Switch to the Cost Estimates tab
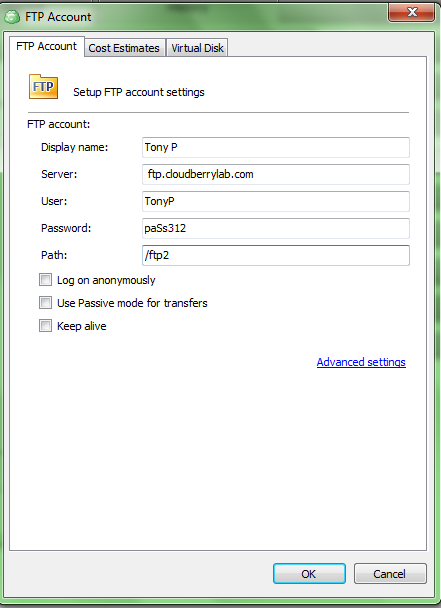Viewport: 441px width, 608px height. [x=124, y=48]
